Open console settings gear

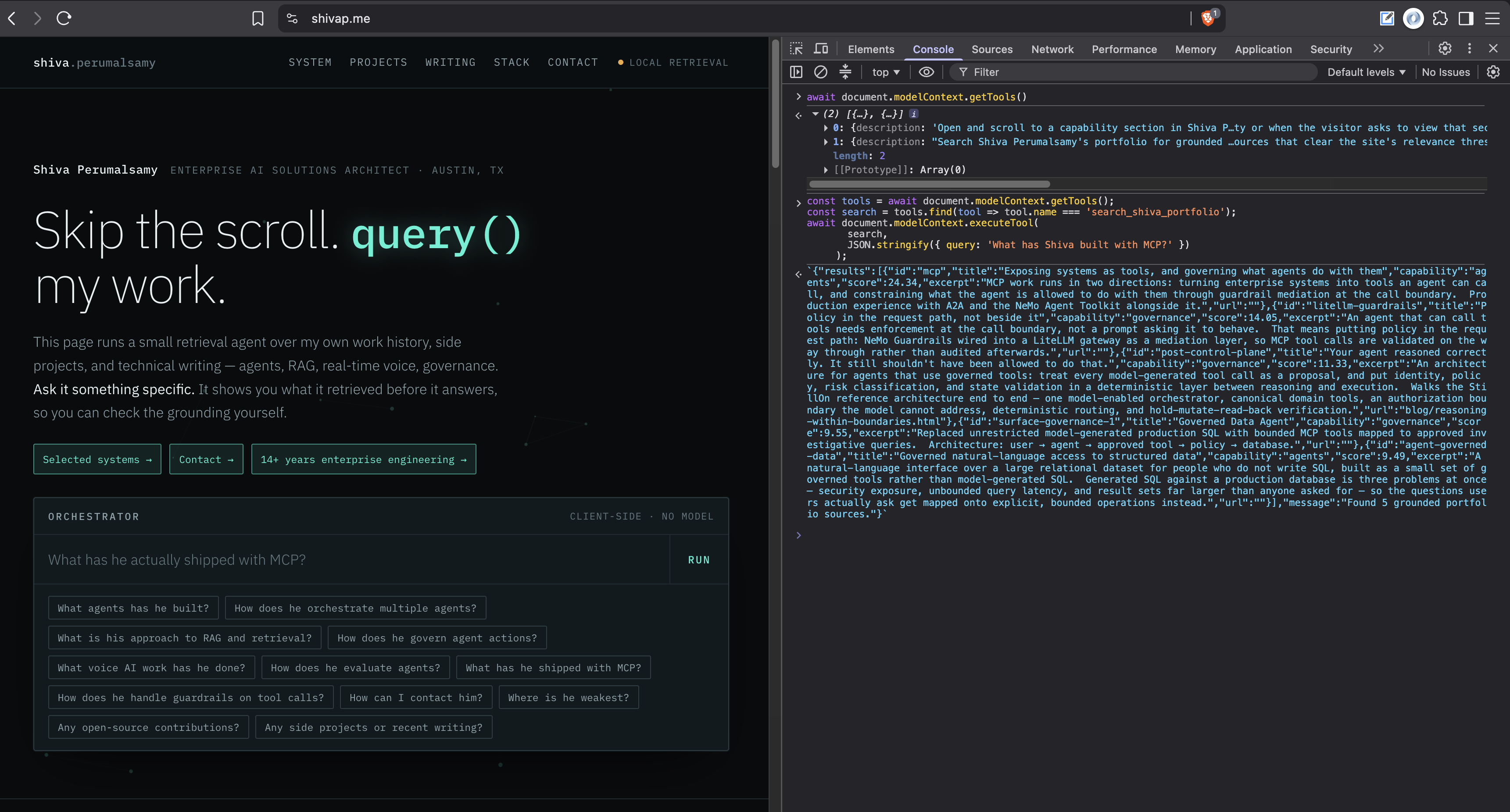1494,72
